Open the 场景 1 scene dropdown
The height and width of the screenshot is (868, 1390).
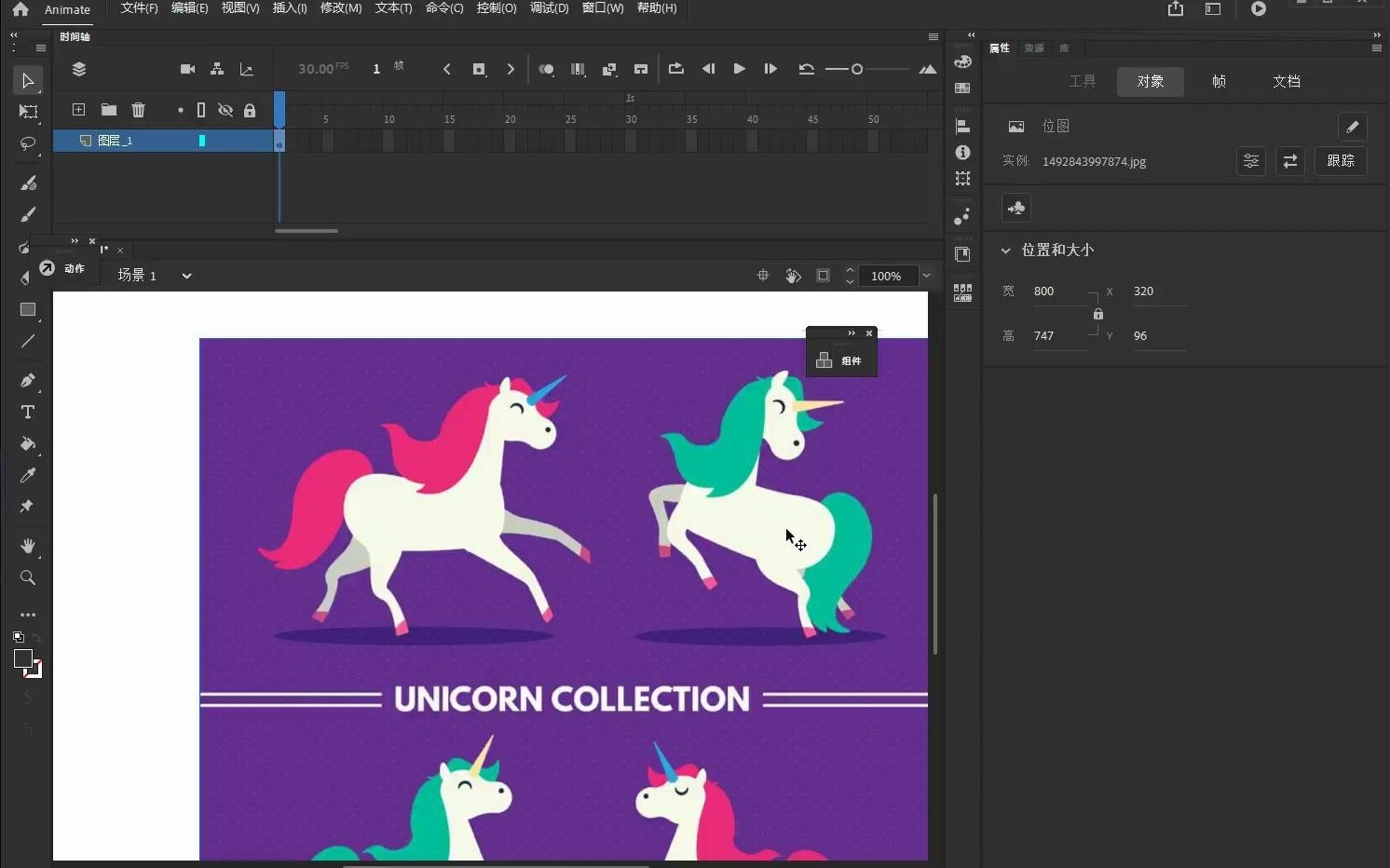186,276
